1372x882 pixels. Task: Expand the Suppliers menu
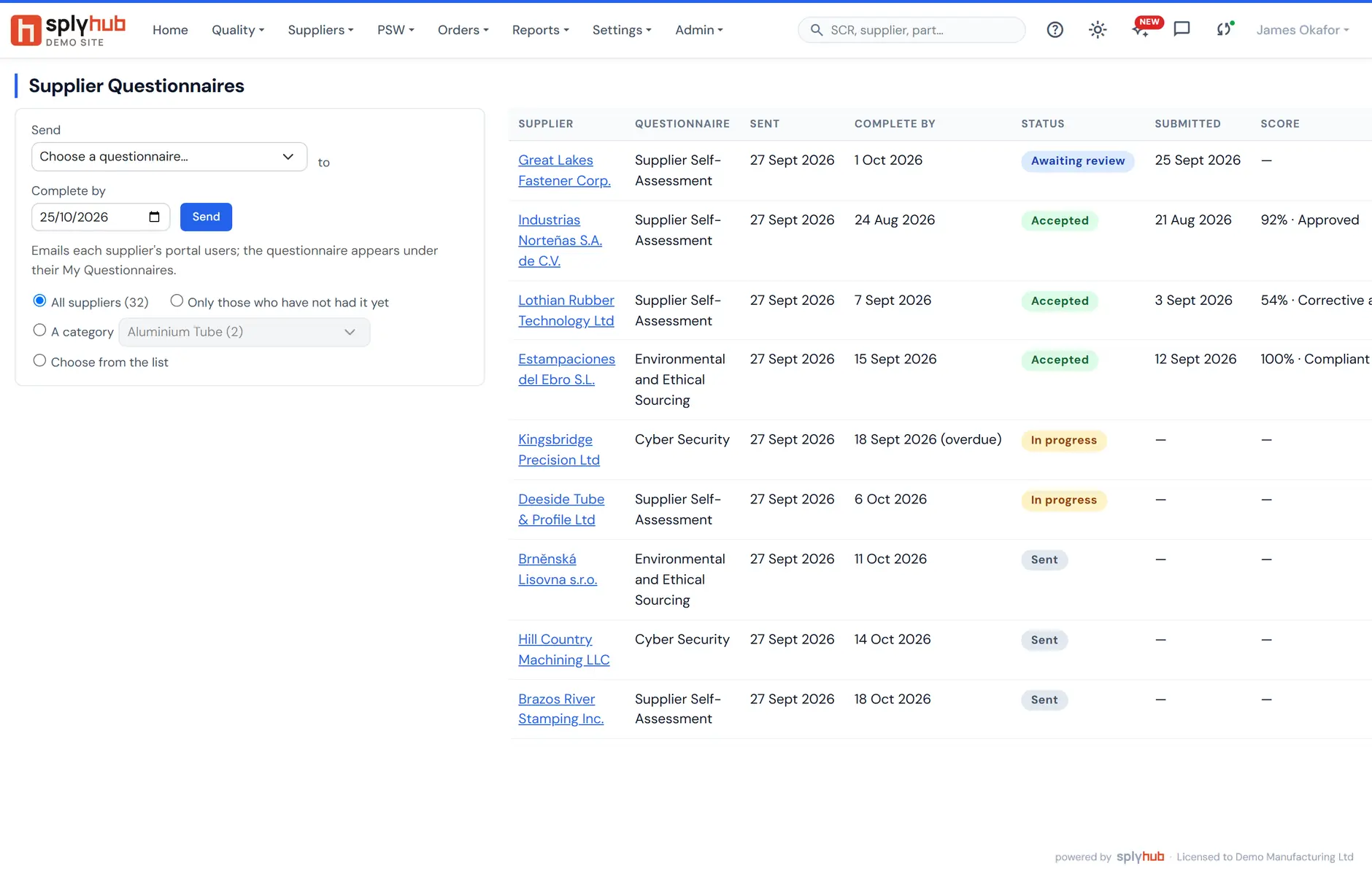pyautogui.click(x=320, y=30)
